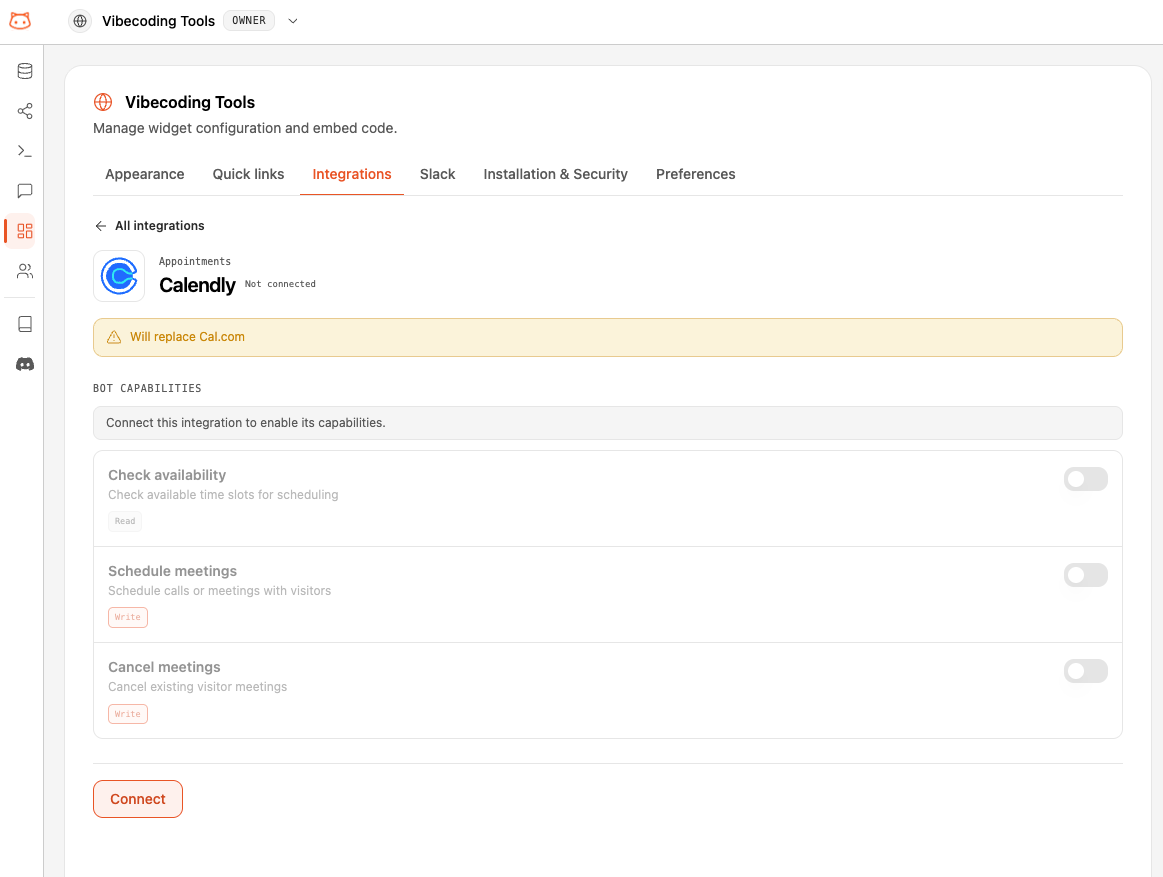Click the orange cat logo icon
1163x877 pixels.
pos(20,21)
